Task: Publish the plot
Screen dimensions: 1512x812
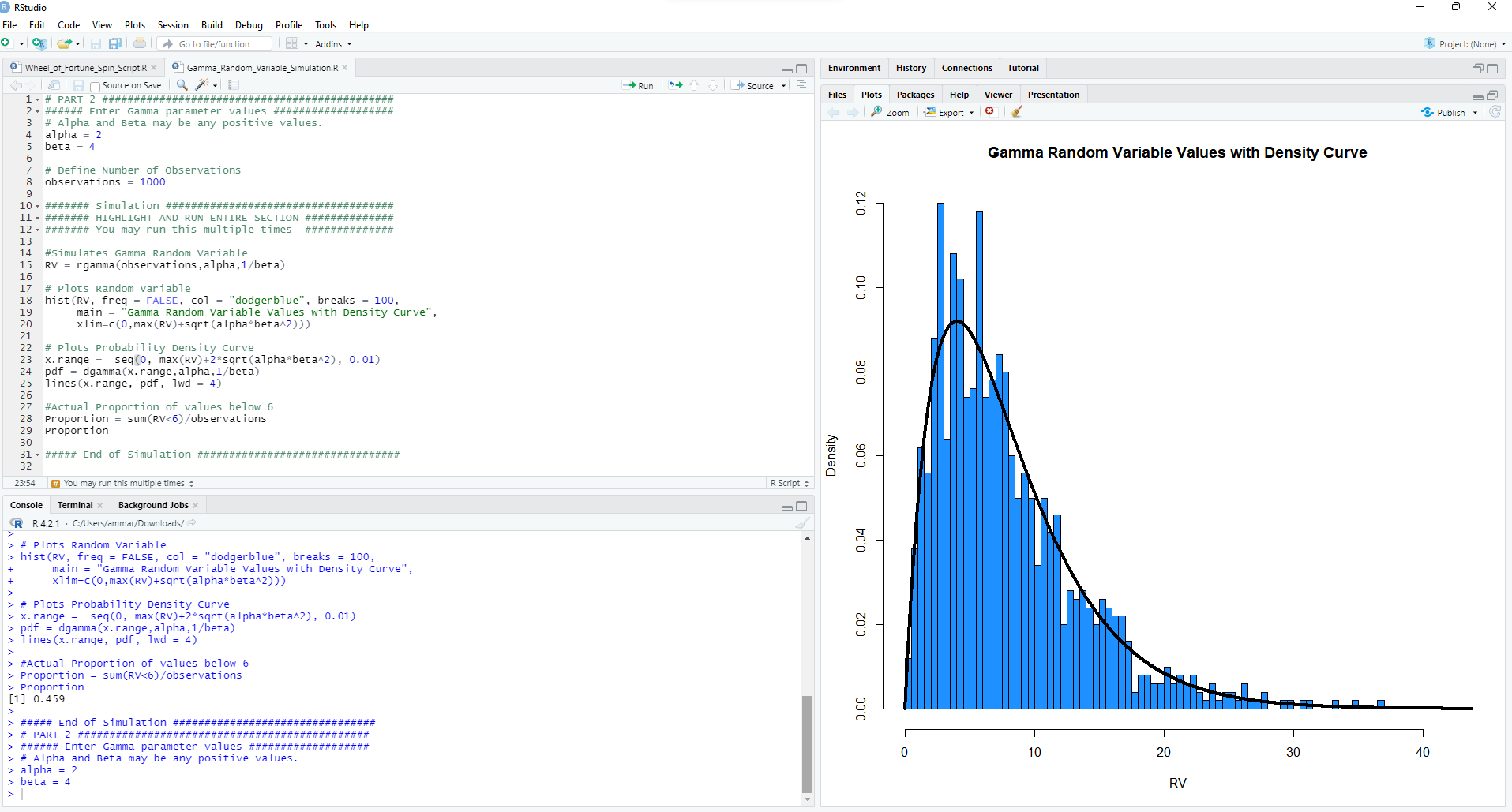Action: pos(1444,113)
